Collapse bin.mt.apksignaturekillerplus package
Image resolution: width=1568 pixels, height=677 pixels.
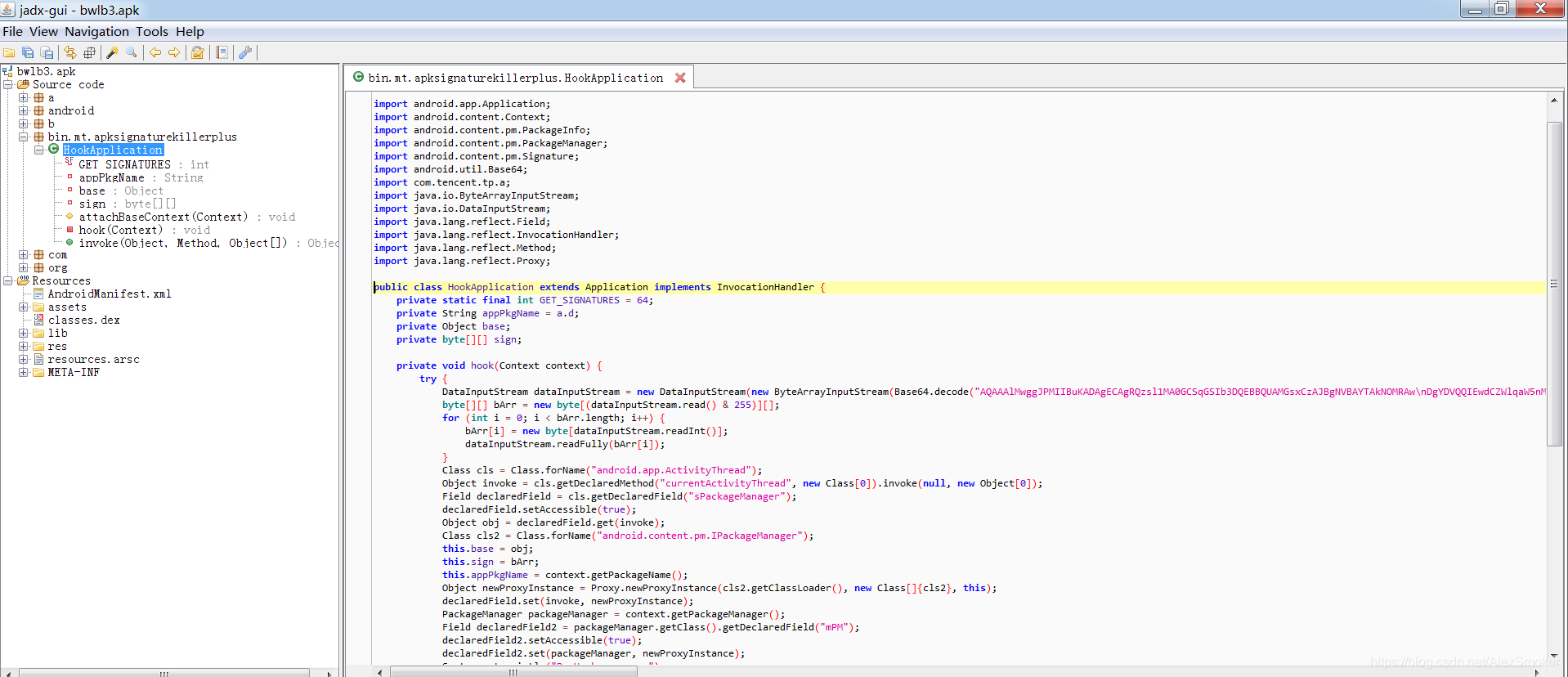[x=24, y=137]
